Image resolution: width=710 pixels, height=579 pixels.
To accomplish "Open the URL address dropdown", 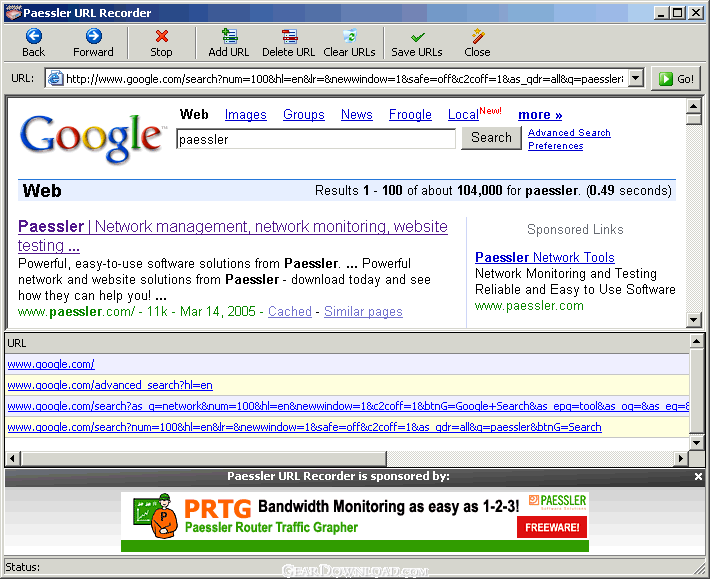I will tap(636, 78).
